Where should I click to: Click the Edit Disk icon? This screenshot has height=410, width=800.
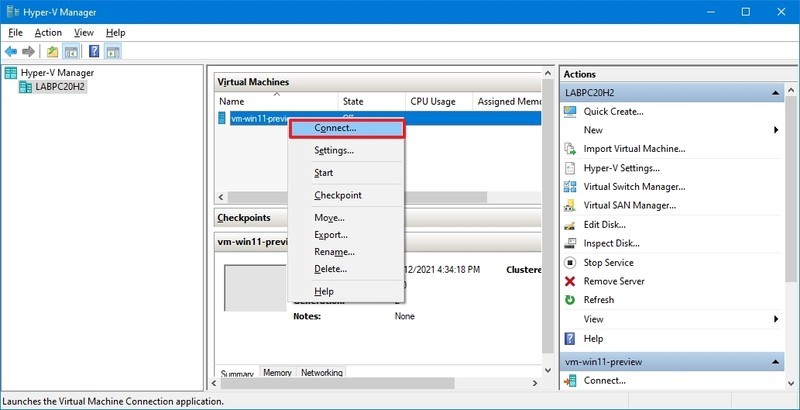pos(570,225)
